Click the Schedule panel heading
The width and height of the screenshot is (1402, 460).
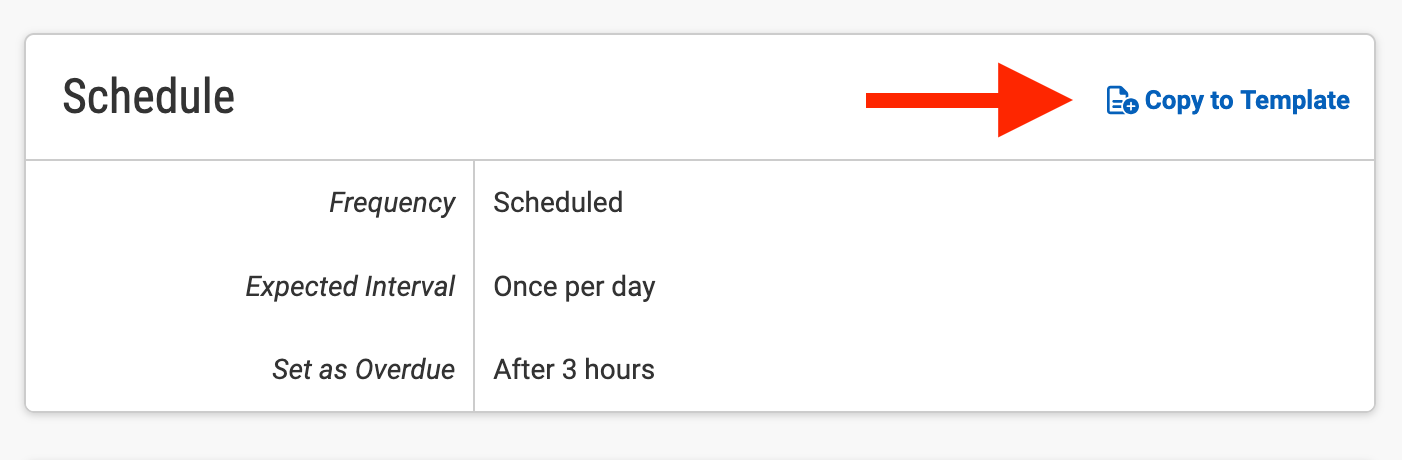(149, 98)
